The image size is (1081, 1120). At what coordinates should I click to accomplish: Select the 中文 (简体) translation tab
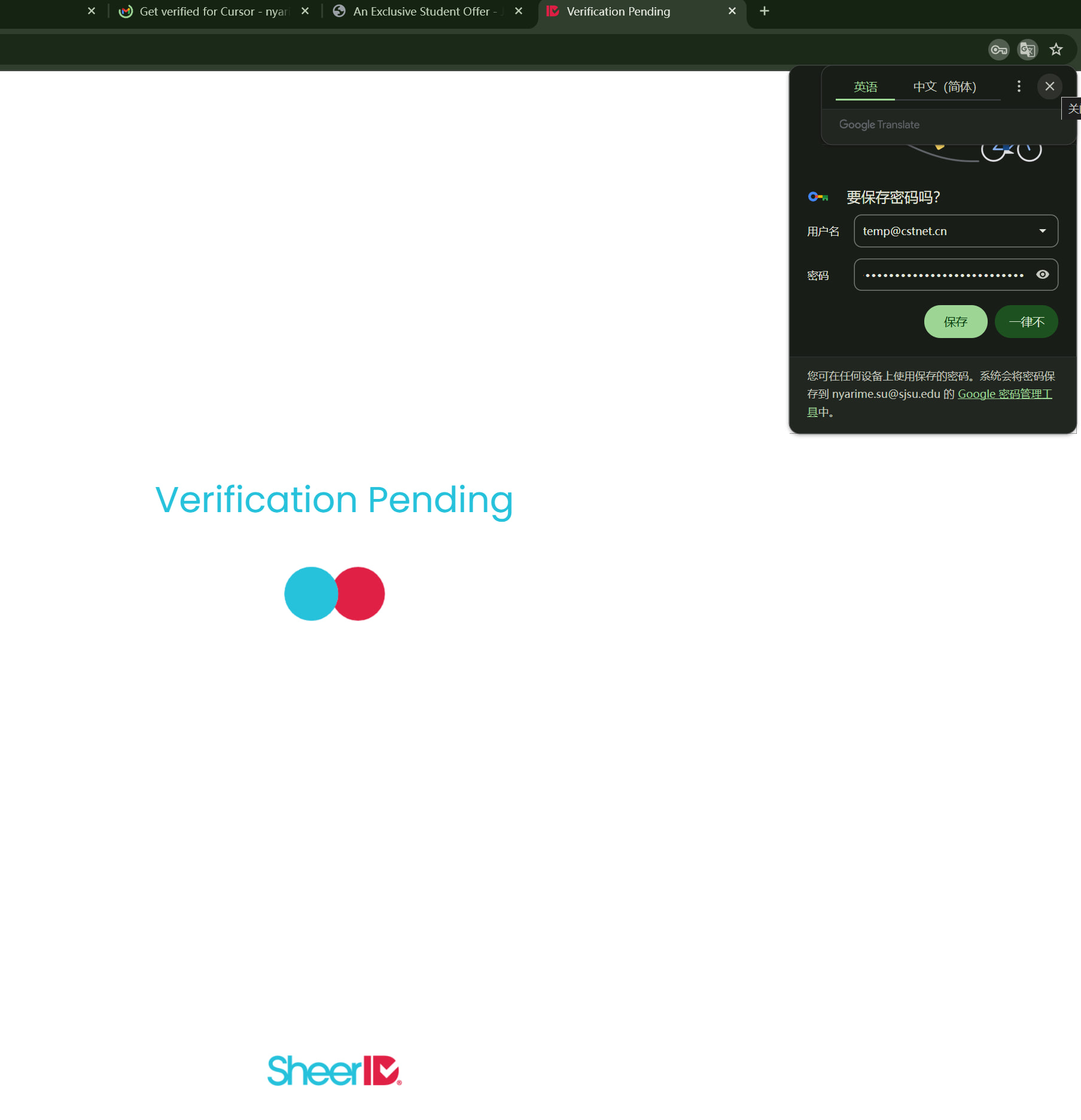coord(944,87)
